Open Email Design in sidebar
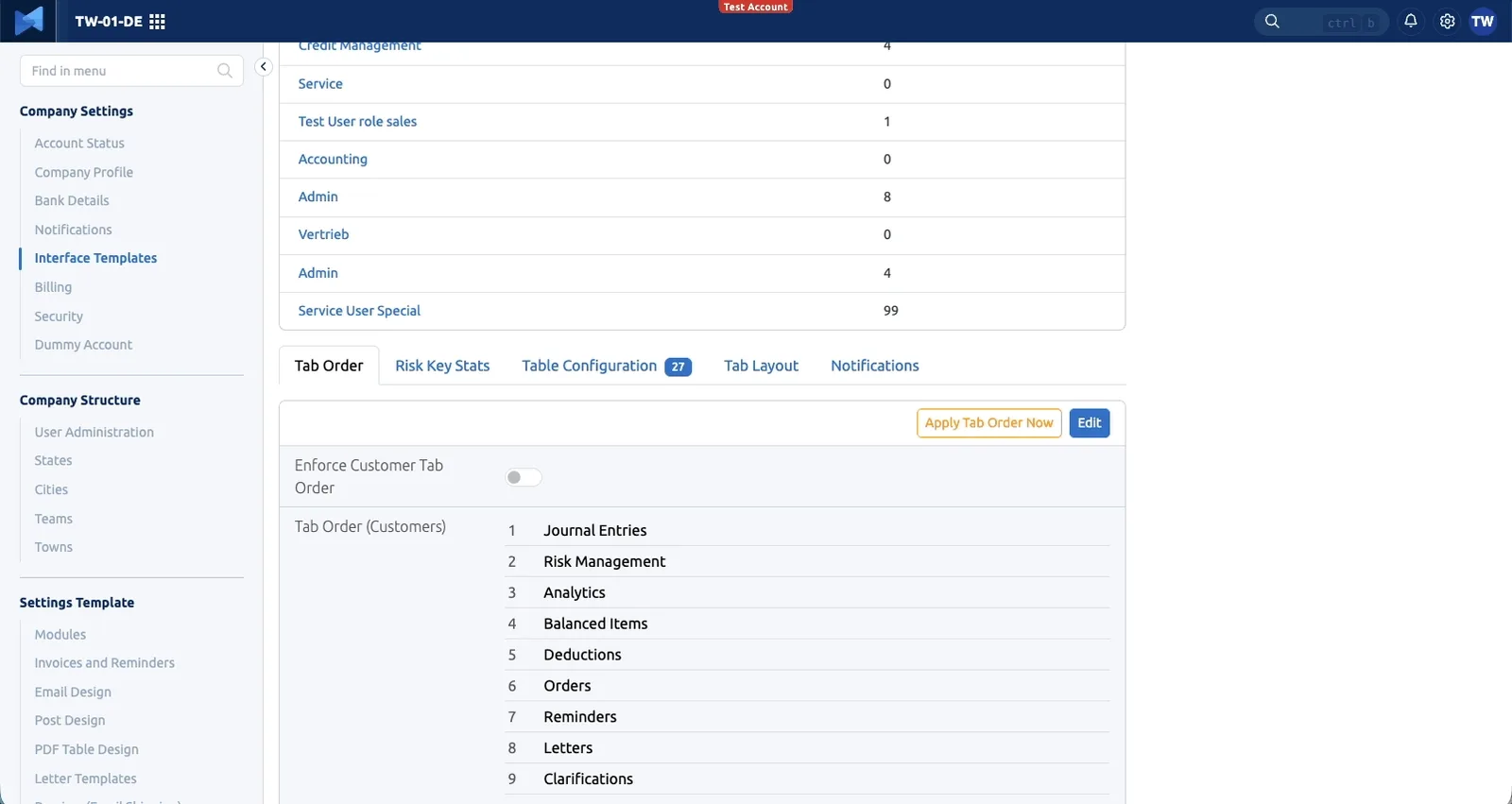 tap(73, 693)
